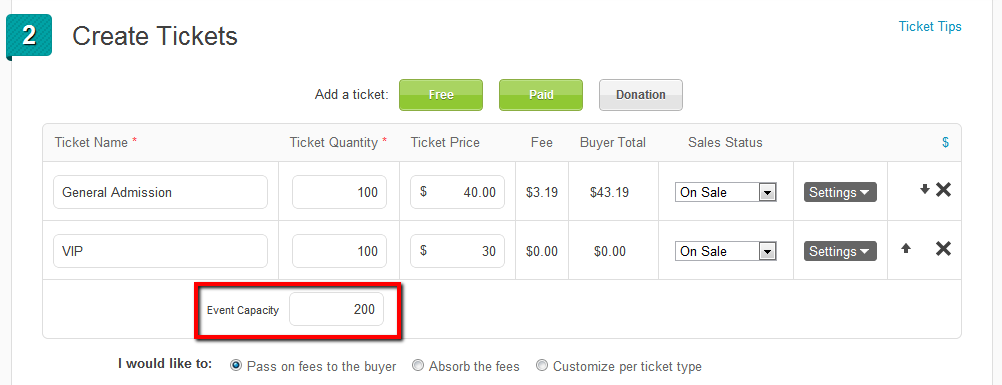This screenshot has width=1002, height=385.
Task: Move VIP ticket up with arrow icon
Action: (906, 249)
